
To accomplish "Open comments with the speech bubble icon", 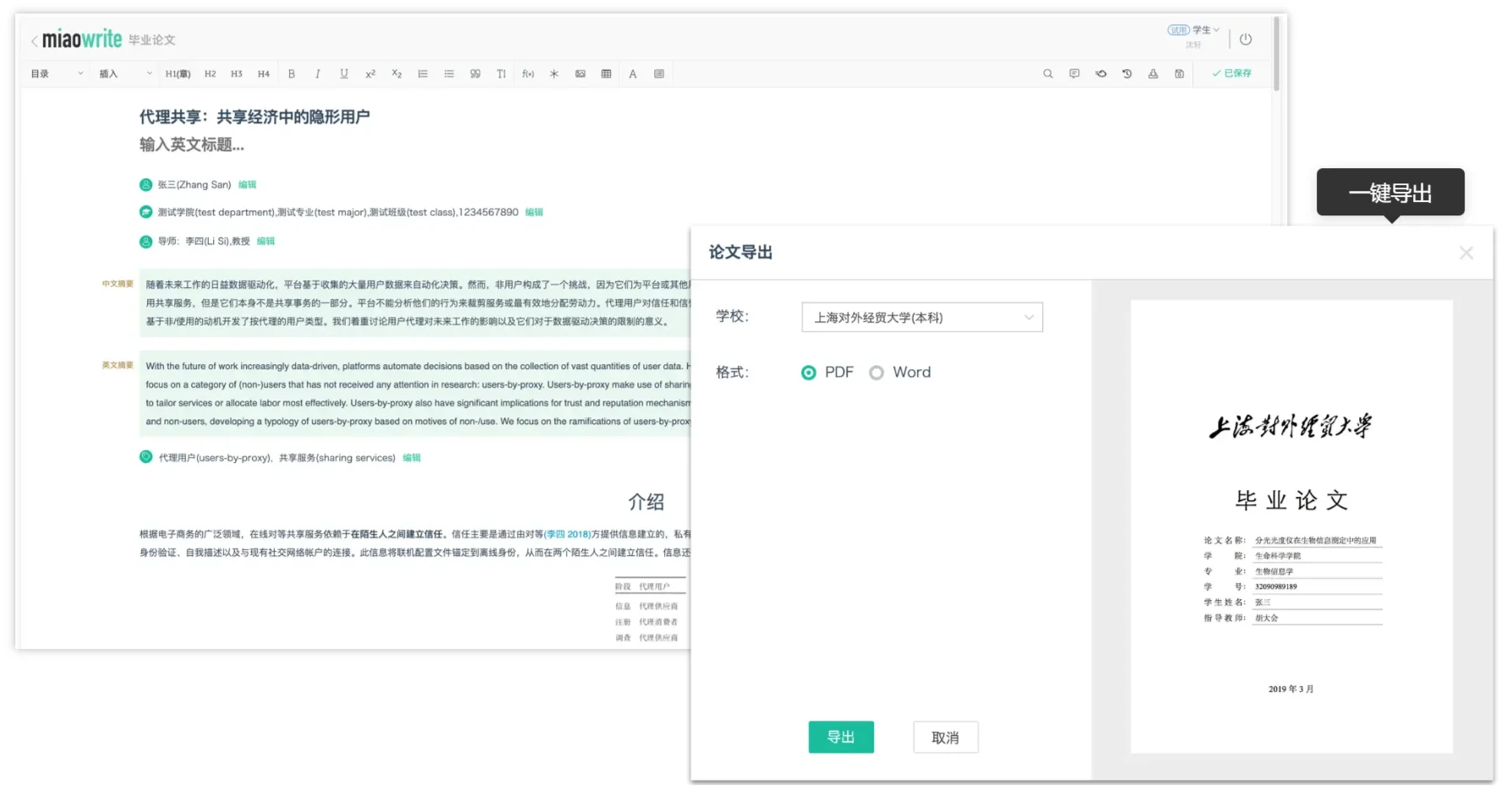I will (1074, 74).
